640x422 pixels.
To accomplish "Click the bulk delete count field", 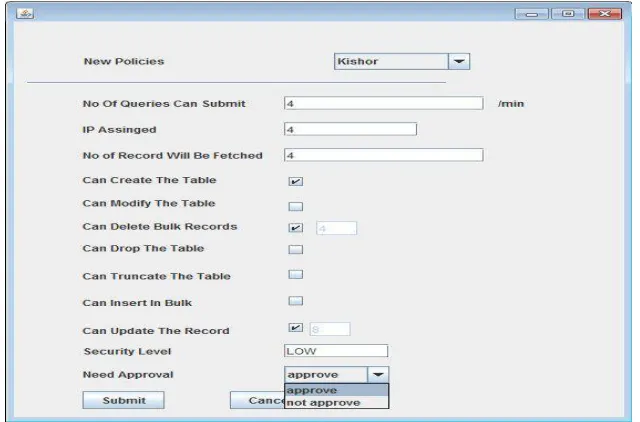I will click(336, 228).
